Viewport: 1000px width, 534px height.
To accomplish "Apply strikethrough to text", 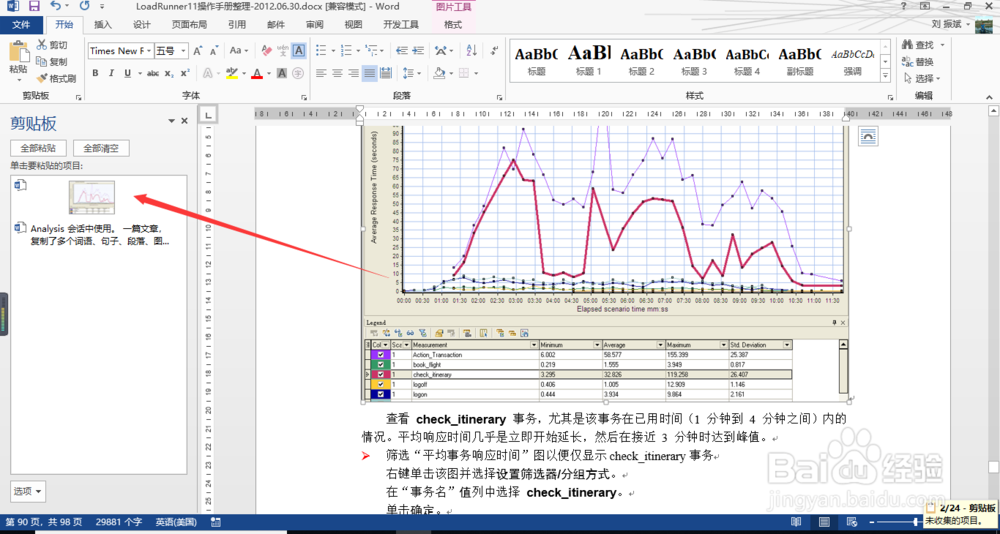I will click(x=153, y=73).
